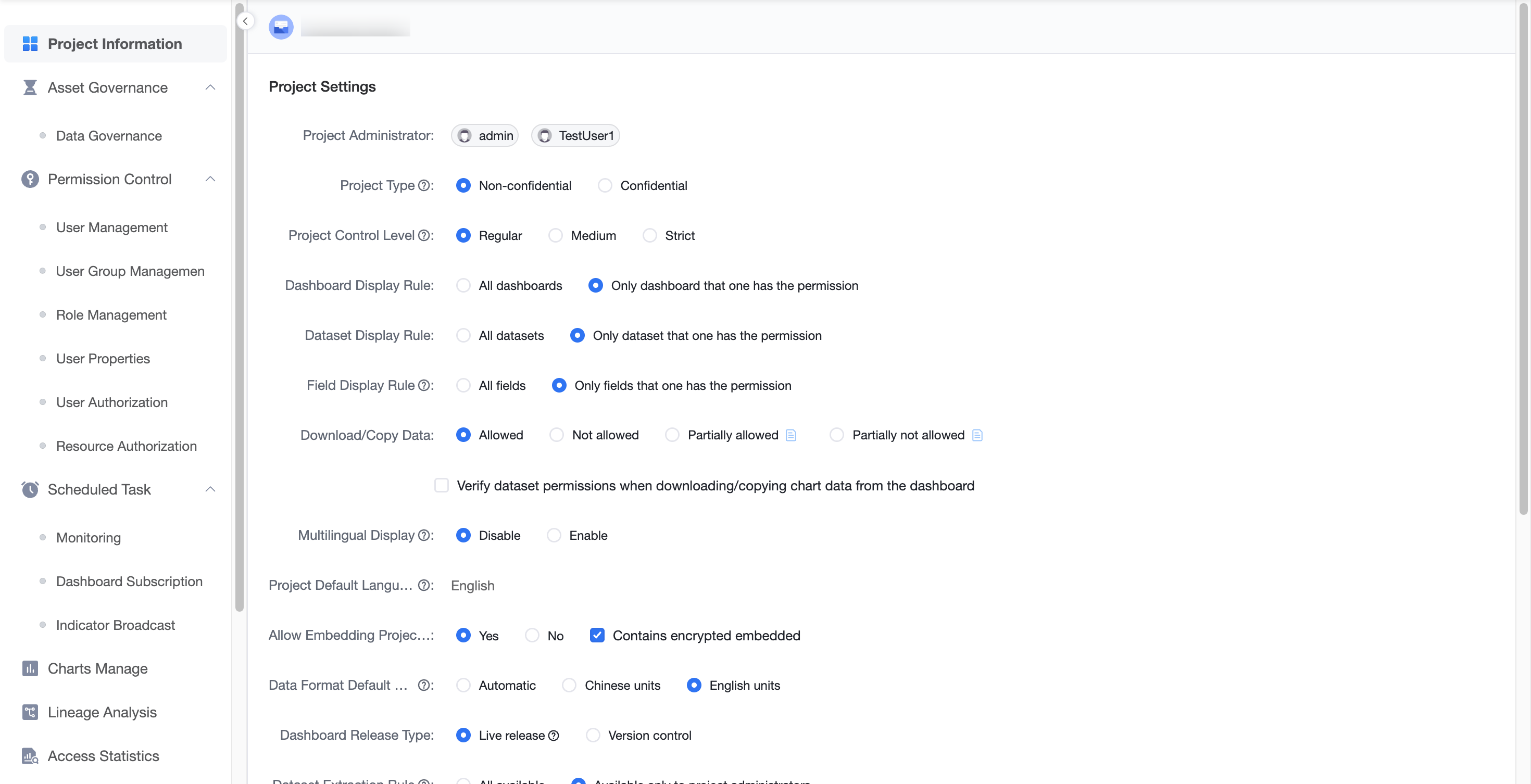Screen dimensions: 1531x784
Task: Click the project avatar icon in header
Action: click(281, 27)
